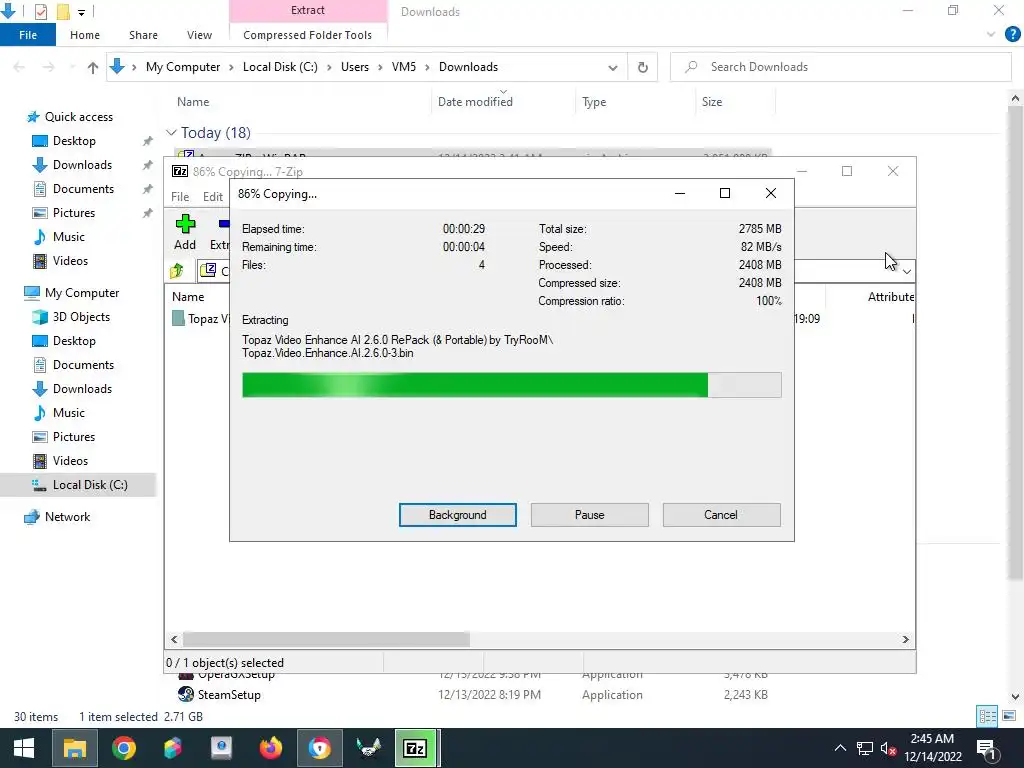
Task: Send the extraction to Background
Action: coord(457,515)
